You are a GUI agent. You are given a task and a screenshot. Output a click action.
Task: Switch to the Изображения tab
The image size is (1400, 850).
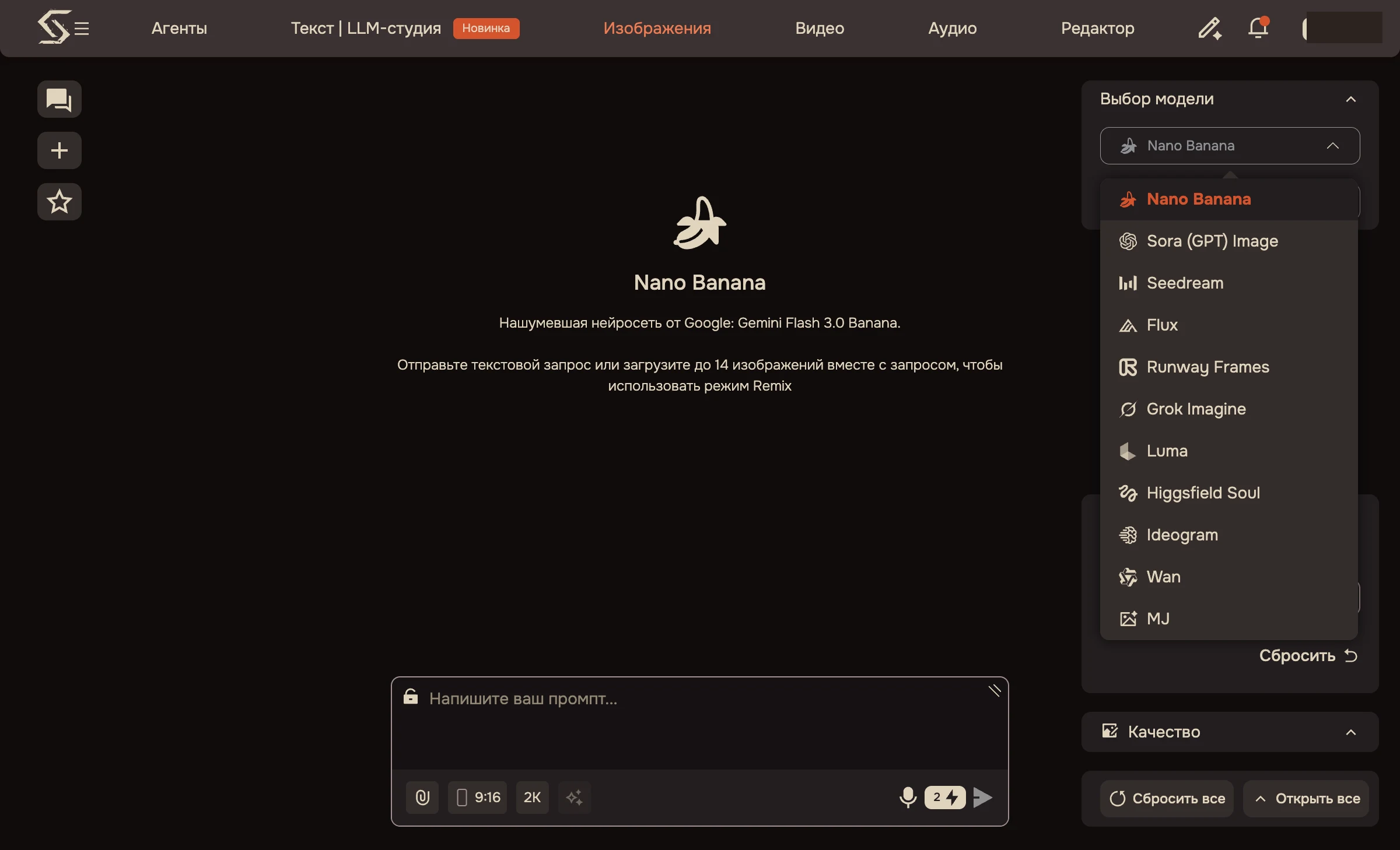point(657,28)
